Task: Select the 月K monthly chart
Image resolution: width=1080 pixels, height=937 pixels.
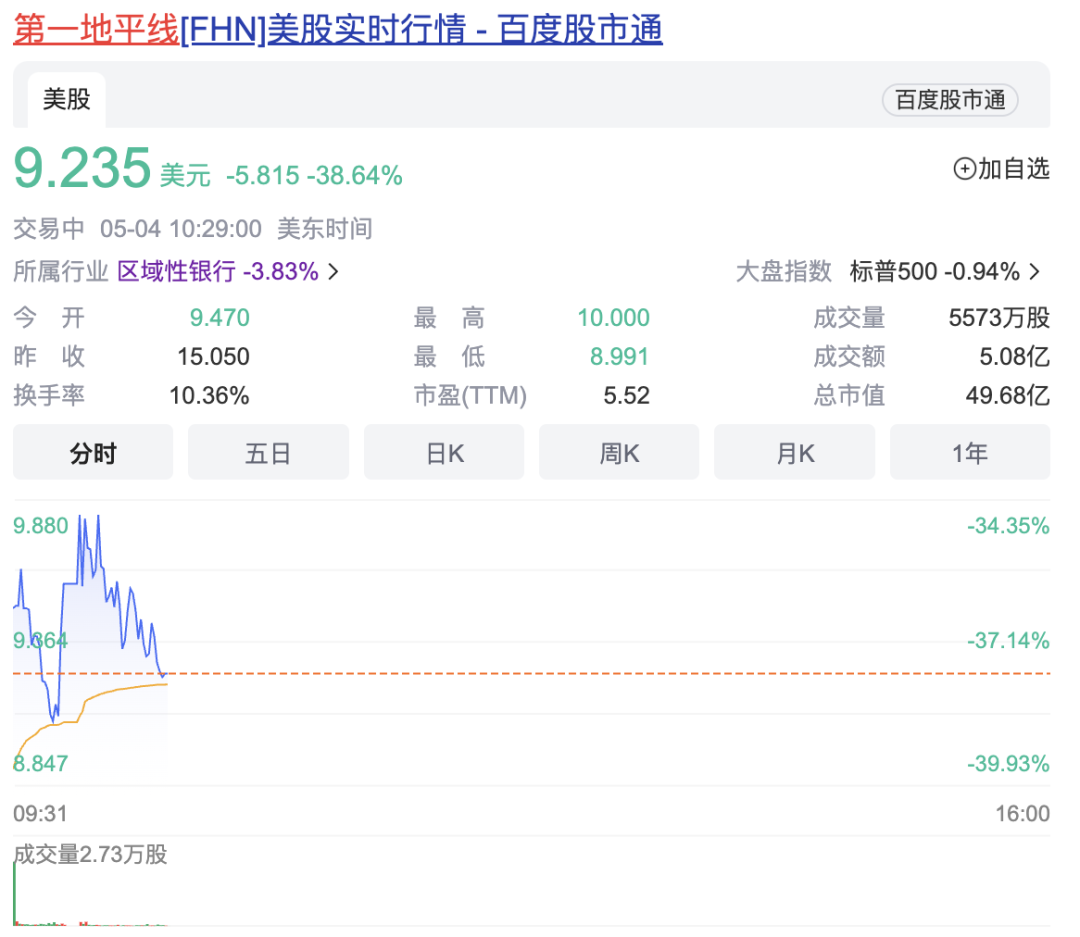Action: pos(794,453)
